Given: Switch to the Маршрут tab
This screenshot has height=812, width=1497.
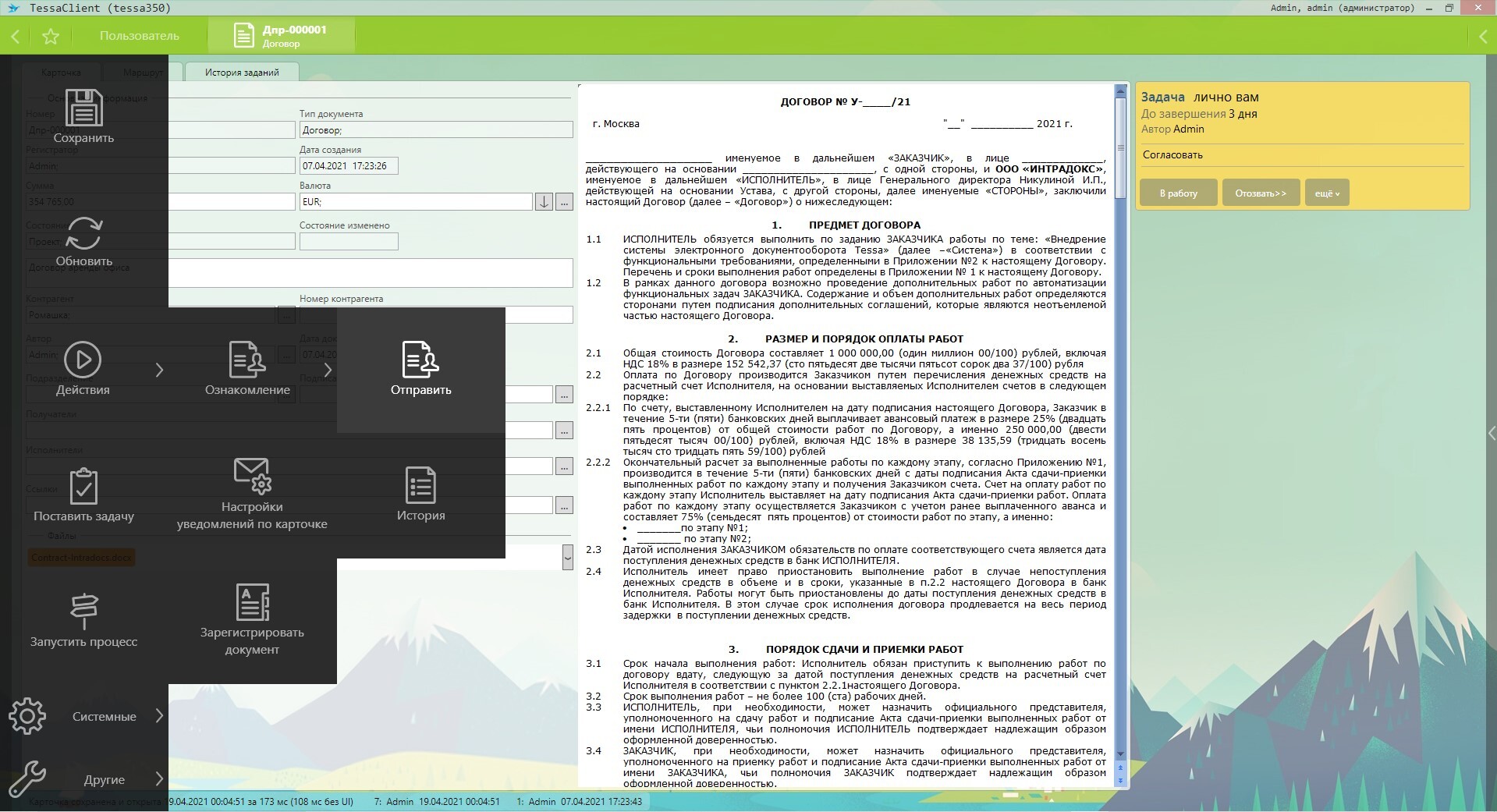Looking at the screenshot, I should (144, 72).
